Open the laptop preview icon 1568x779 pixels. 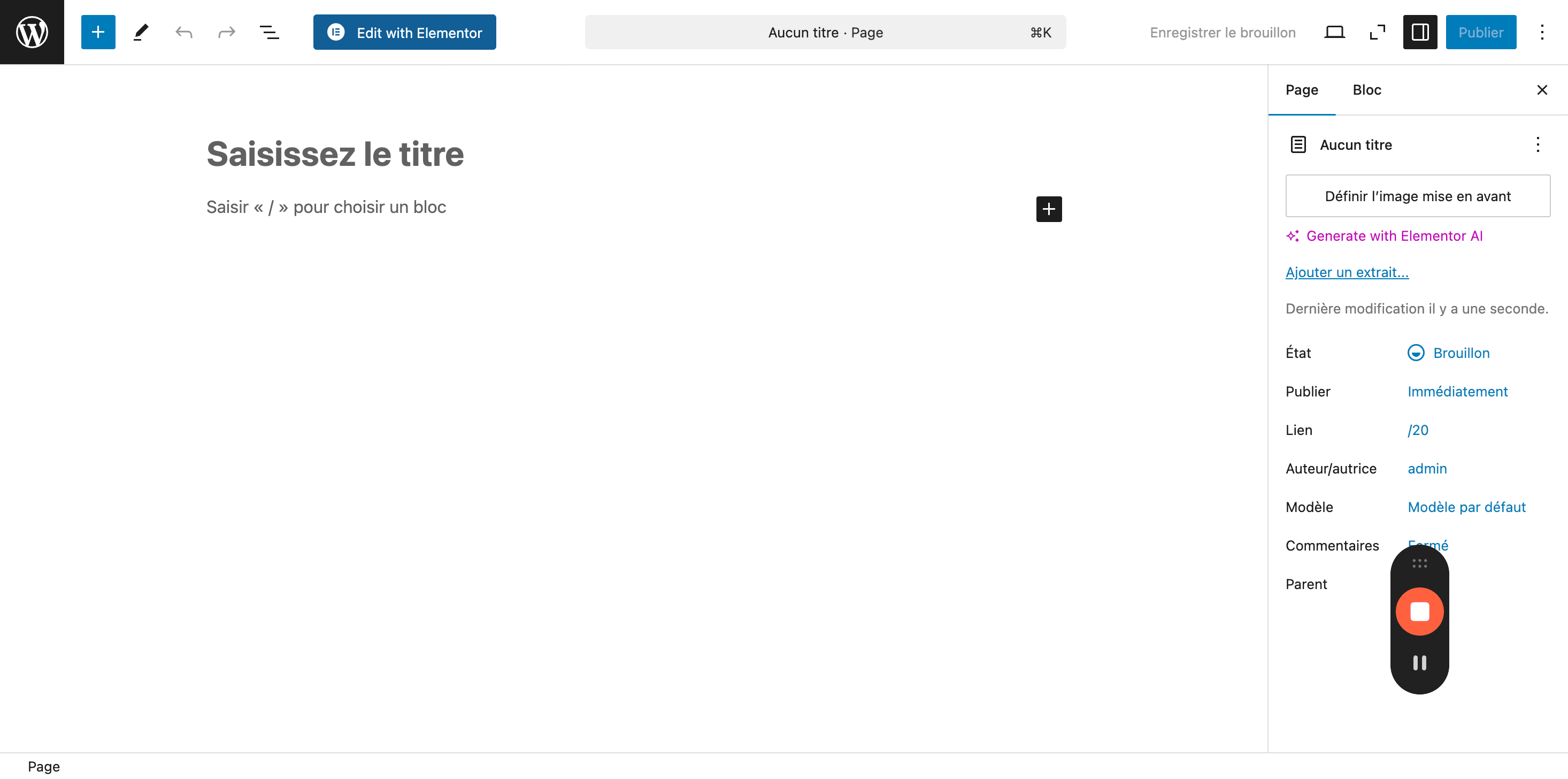[1334, 32]
